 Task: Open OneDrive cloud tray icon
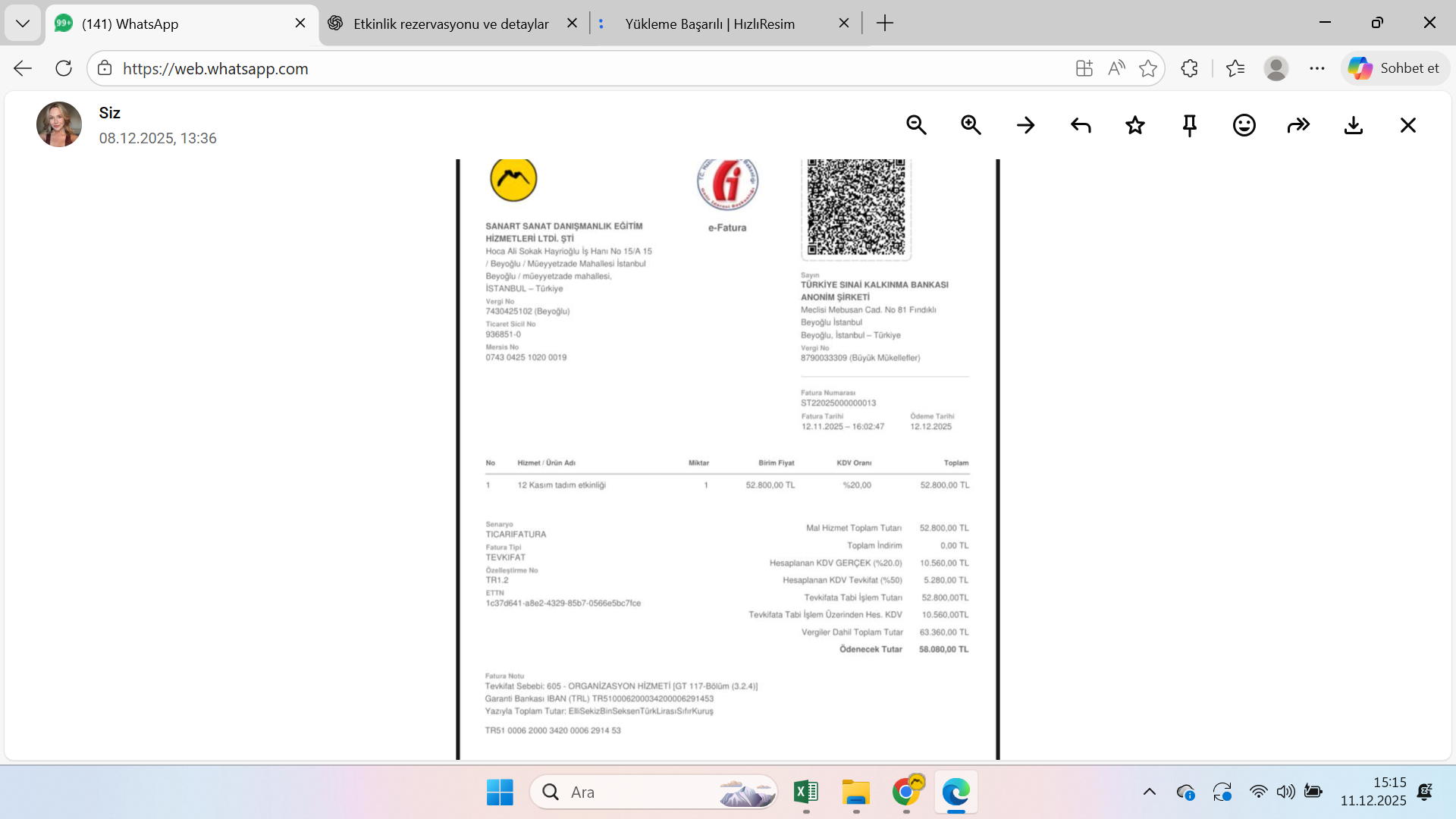[1186, 792]
